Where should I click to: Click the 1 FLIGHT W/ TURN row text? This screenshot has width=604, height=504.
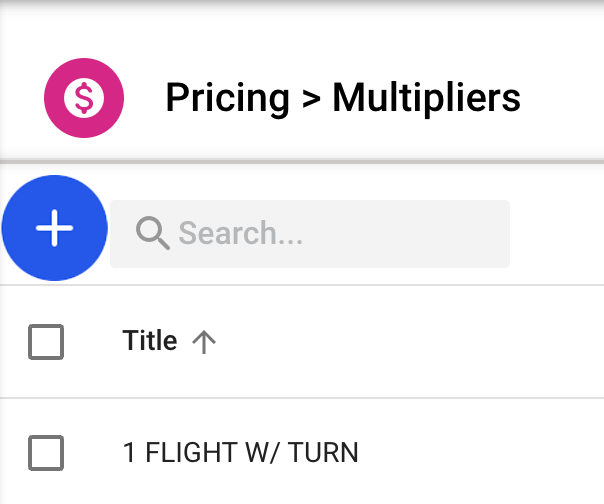tap(240, 453)
